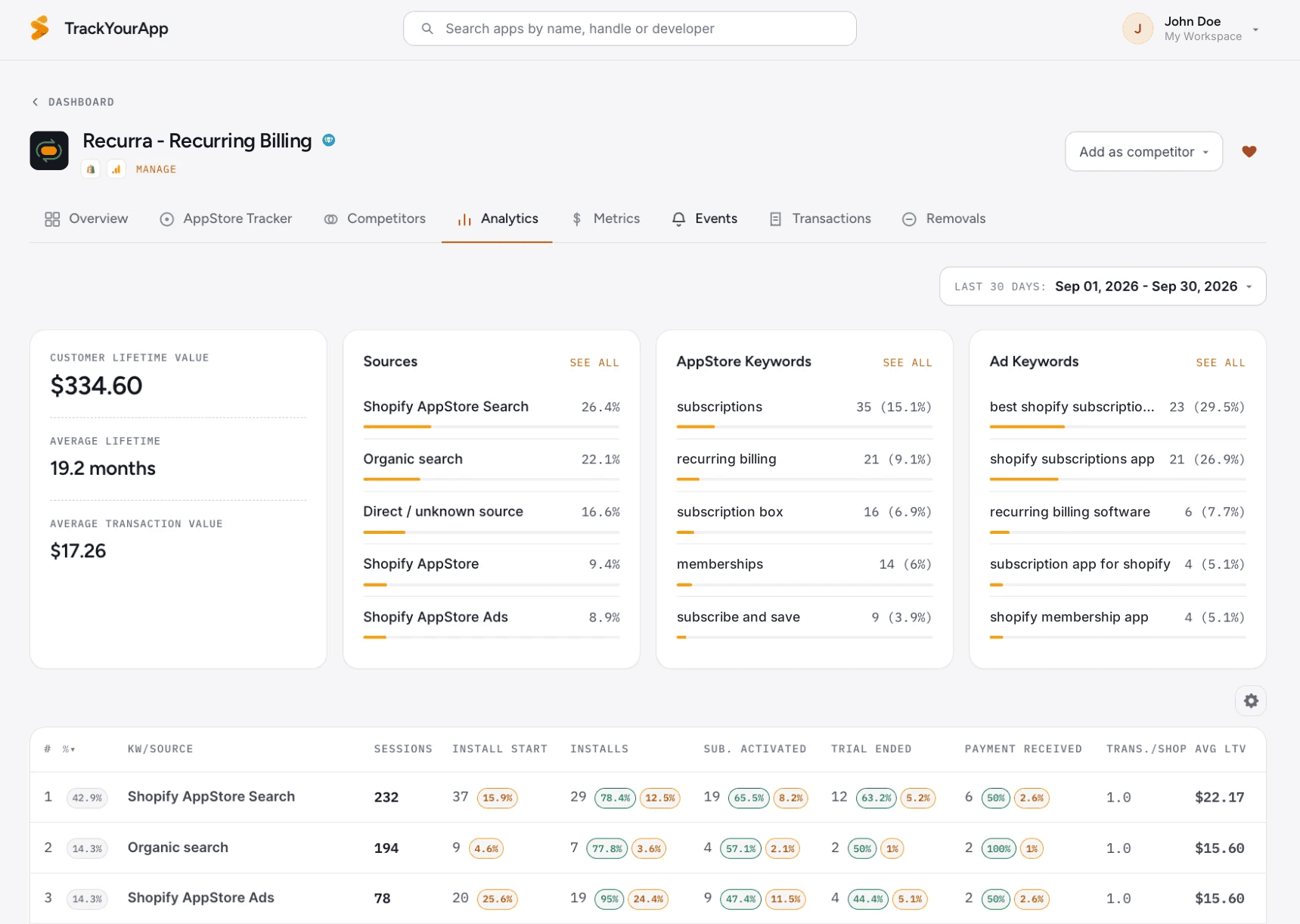Click the Transactions receipt icon
This screenshot has width=1300, height=924.
775,219
